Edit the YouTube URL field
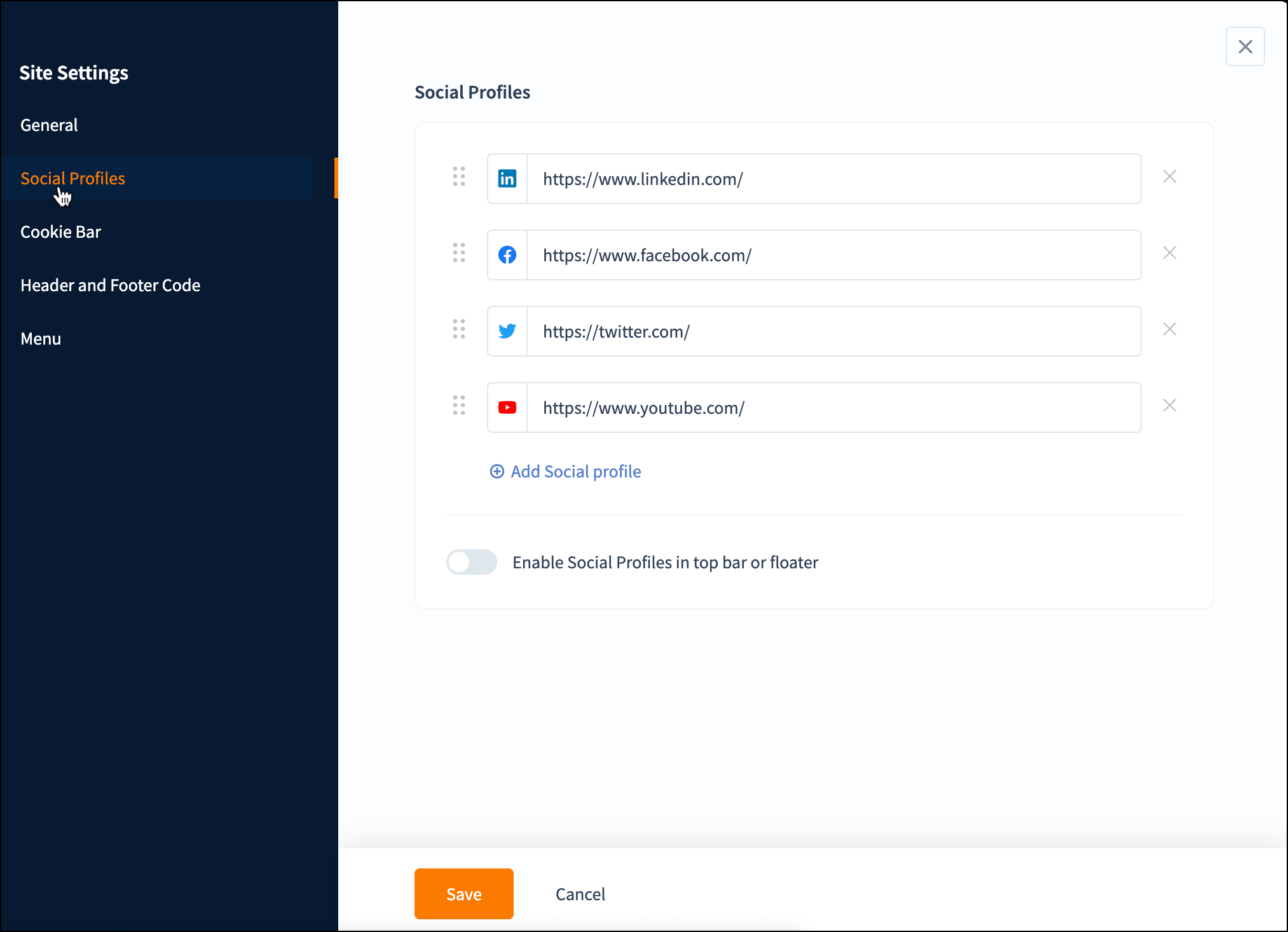1288x932 pixels. pos(834,408)
